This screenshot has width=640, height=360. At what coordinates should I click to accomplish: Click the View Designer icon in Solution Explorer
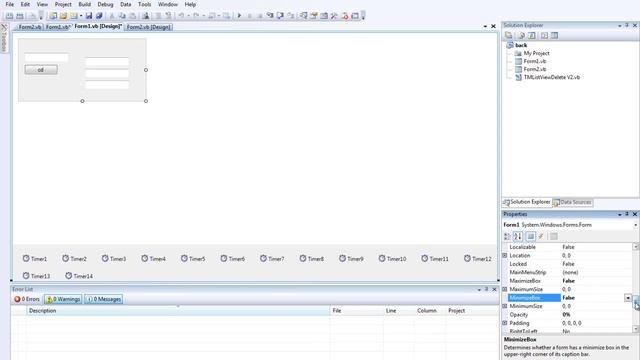click(554, 36)
